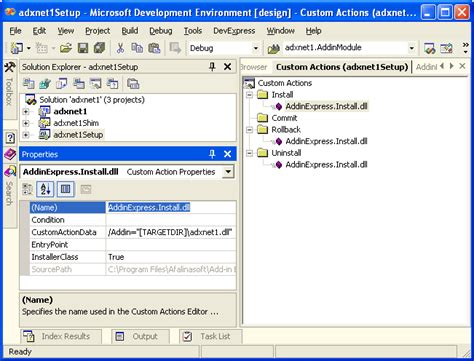The width and height of the screenshot is (474, 361).
Task: Open the Solution Configurations Debug dropdown
Action: coord(256,48)
